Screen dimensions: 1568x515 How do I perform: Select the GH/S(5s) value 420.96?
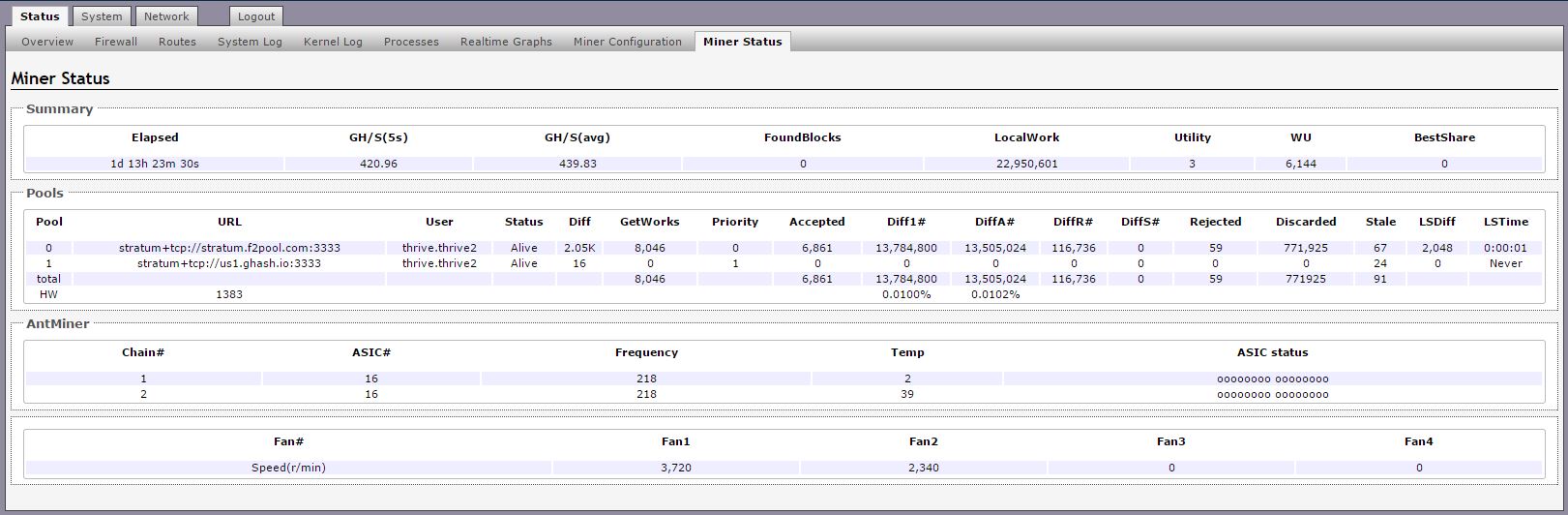point(378,164)
